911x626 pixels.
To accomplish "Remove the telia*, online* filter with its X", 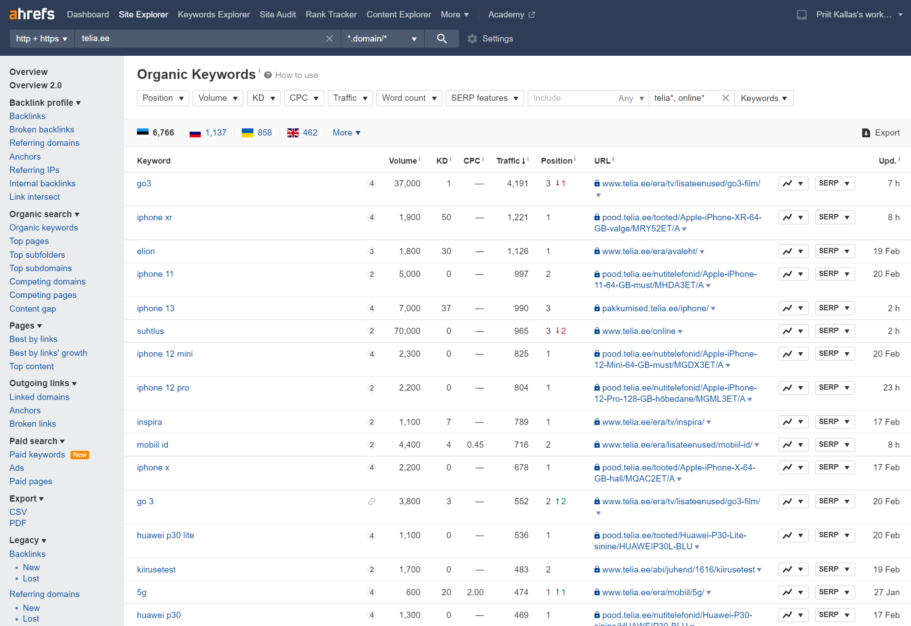I will pos(726,97).
